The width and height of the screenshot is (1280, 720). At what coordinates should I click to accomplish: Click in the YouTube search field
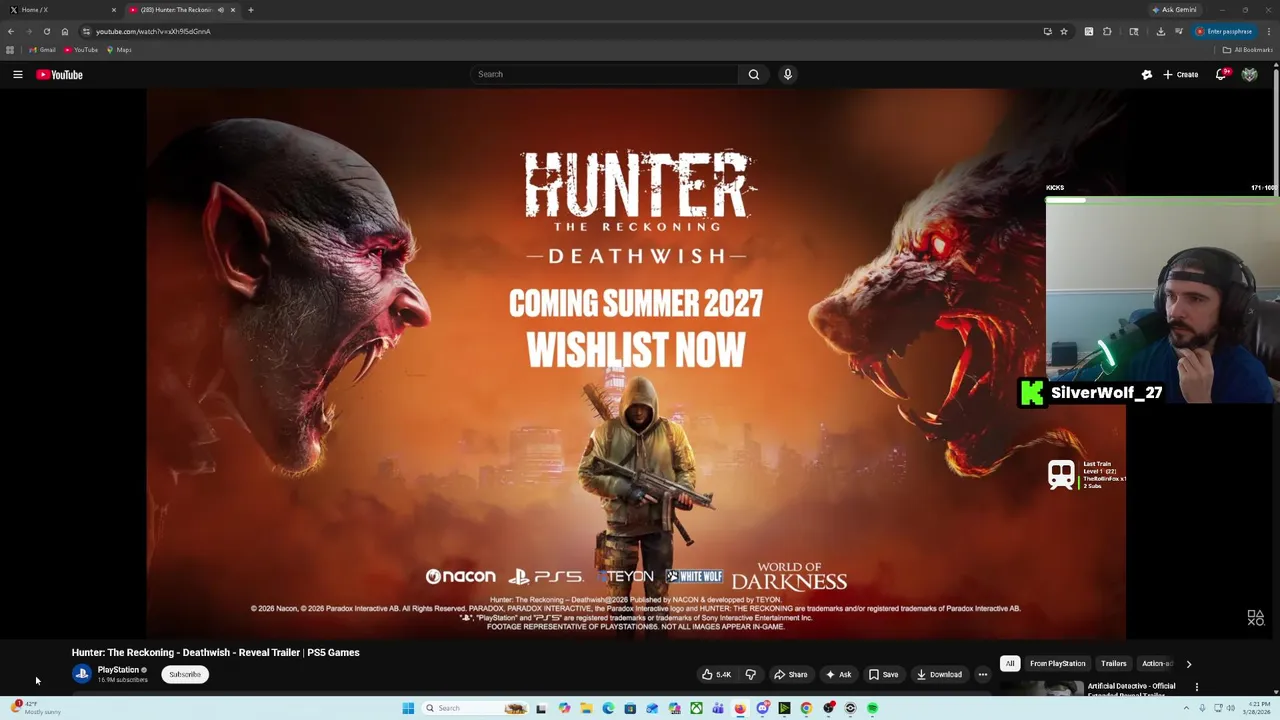[x=604, y=74]
